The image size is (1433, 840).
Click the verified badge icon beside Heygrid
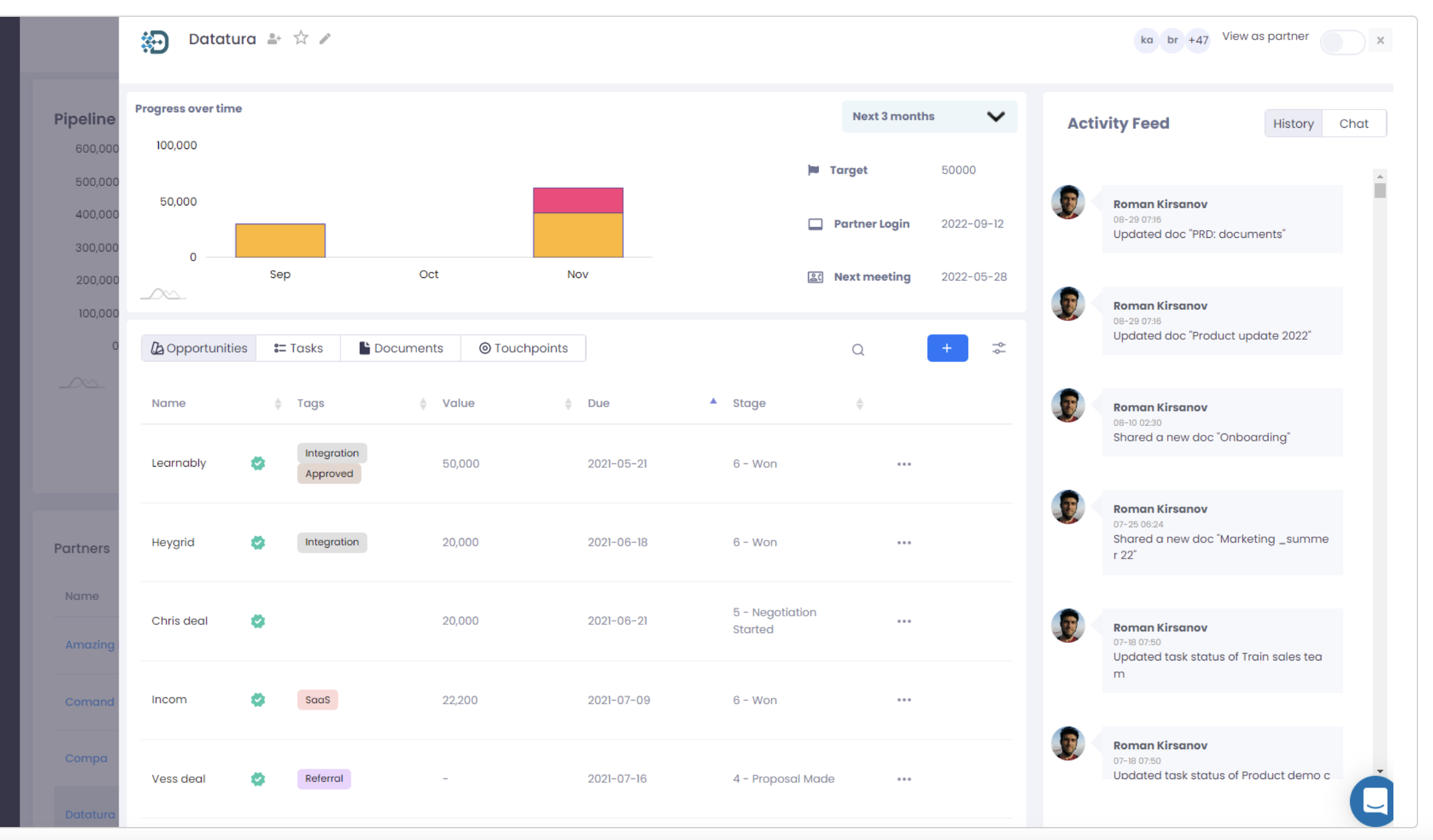257,542
